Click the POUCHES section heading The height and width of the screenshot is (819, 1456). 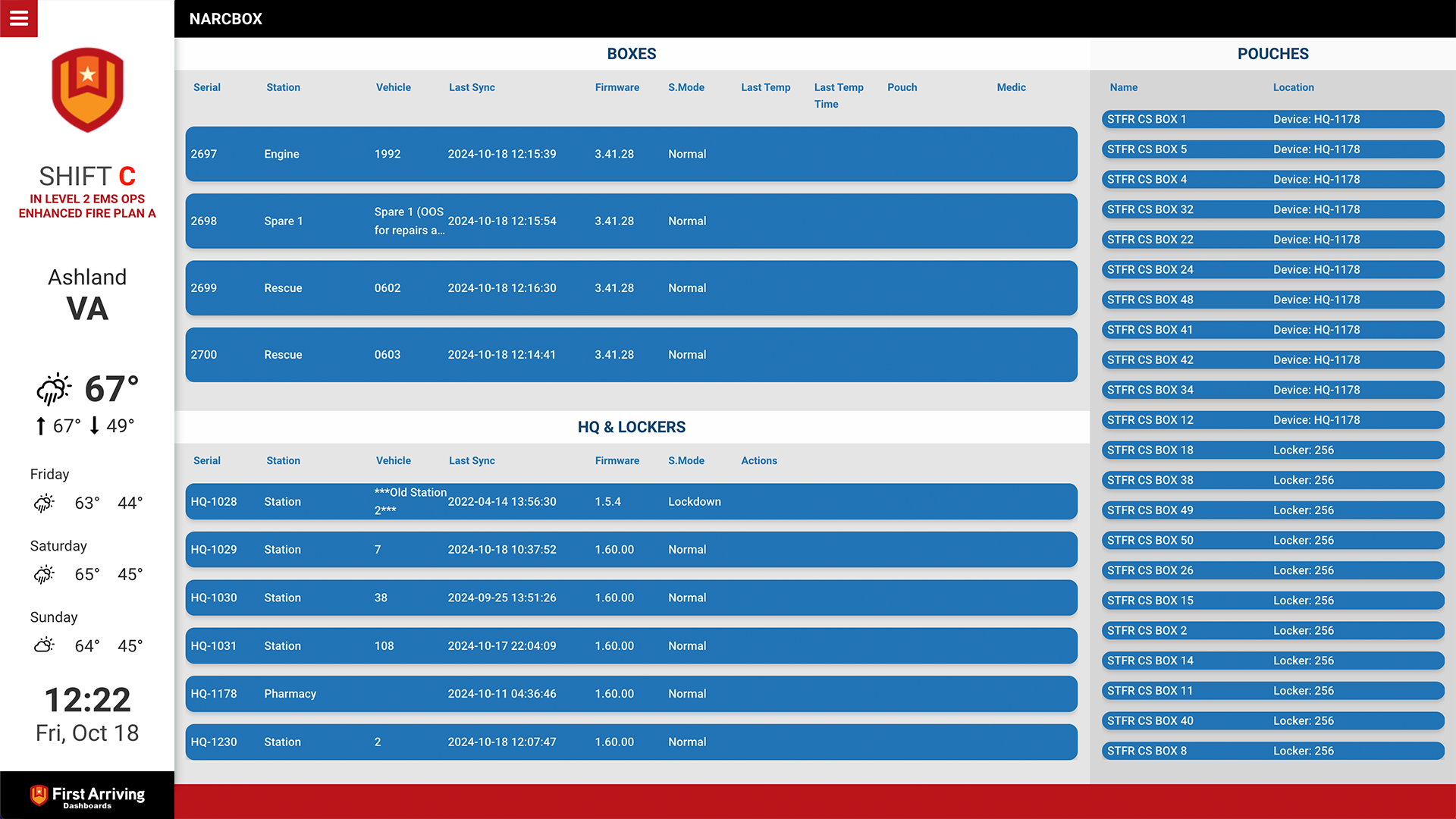(x=1272, y=54)
